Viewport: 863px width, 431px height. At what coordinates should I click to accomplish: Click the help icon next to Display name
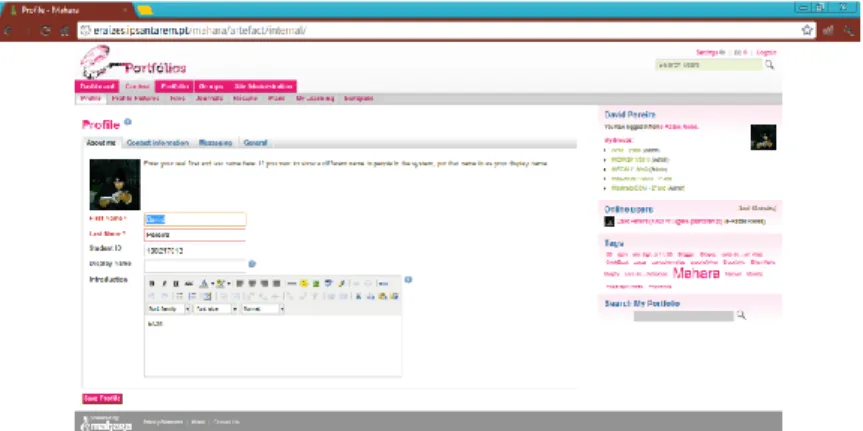point(252,264)
